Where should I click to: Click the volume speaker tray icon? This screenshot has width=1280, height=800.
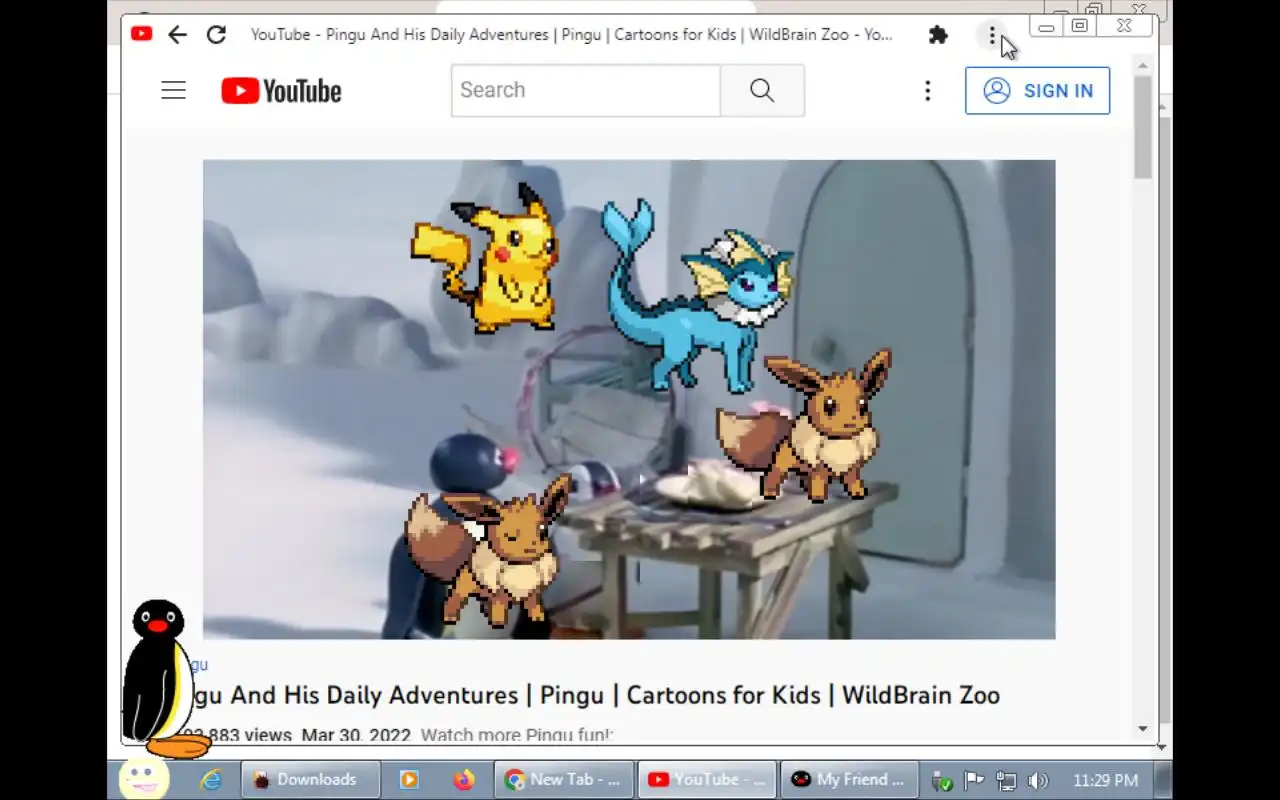[1038, 781]
